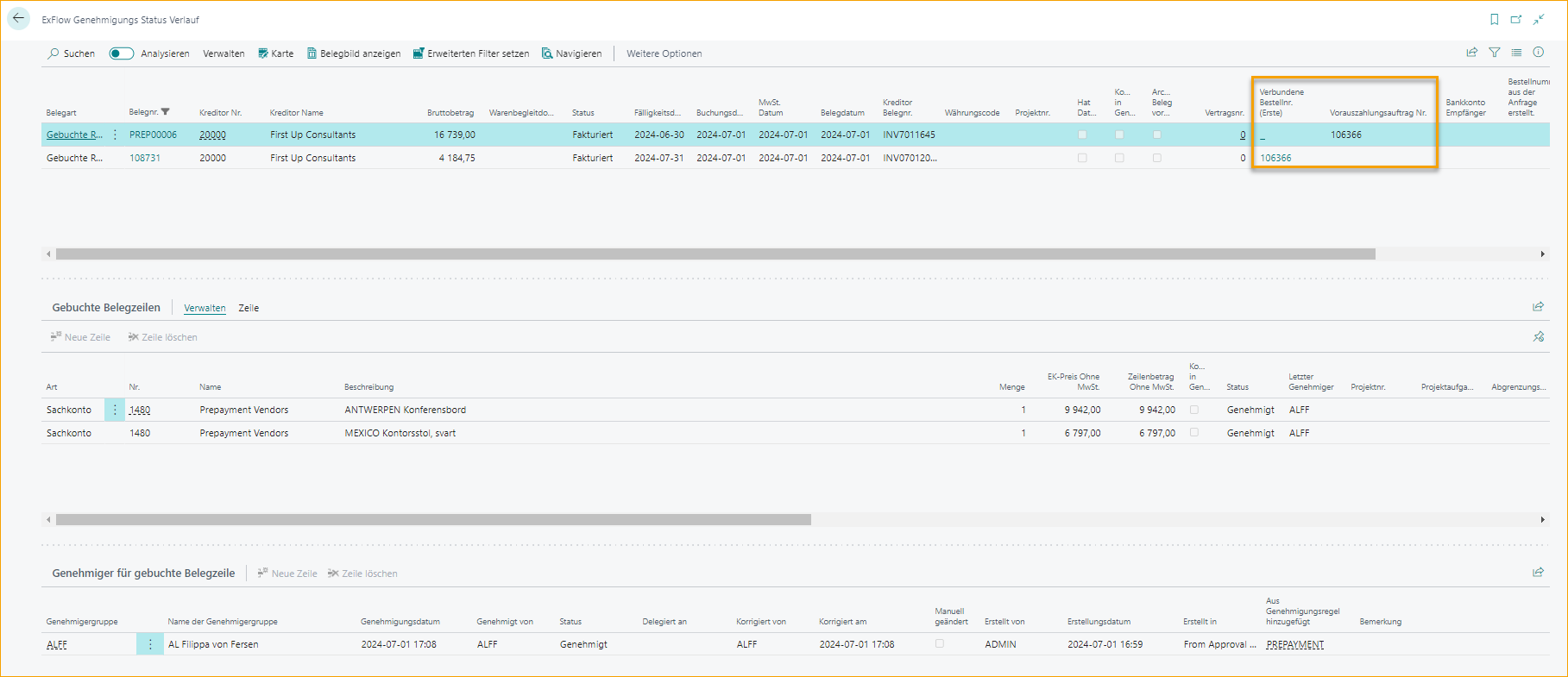
Task: Click Weitere Optionen button
Action: [x=664, y=53]
